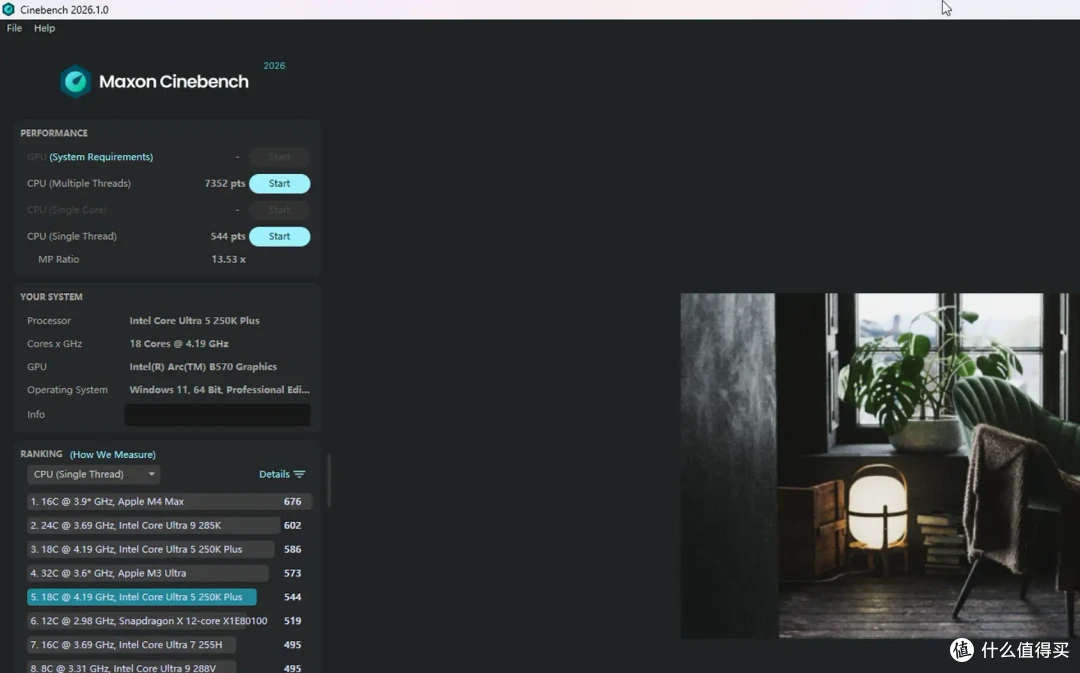
Task: Click the 7352 pts multi-thread score
Action: coord(225,183)
